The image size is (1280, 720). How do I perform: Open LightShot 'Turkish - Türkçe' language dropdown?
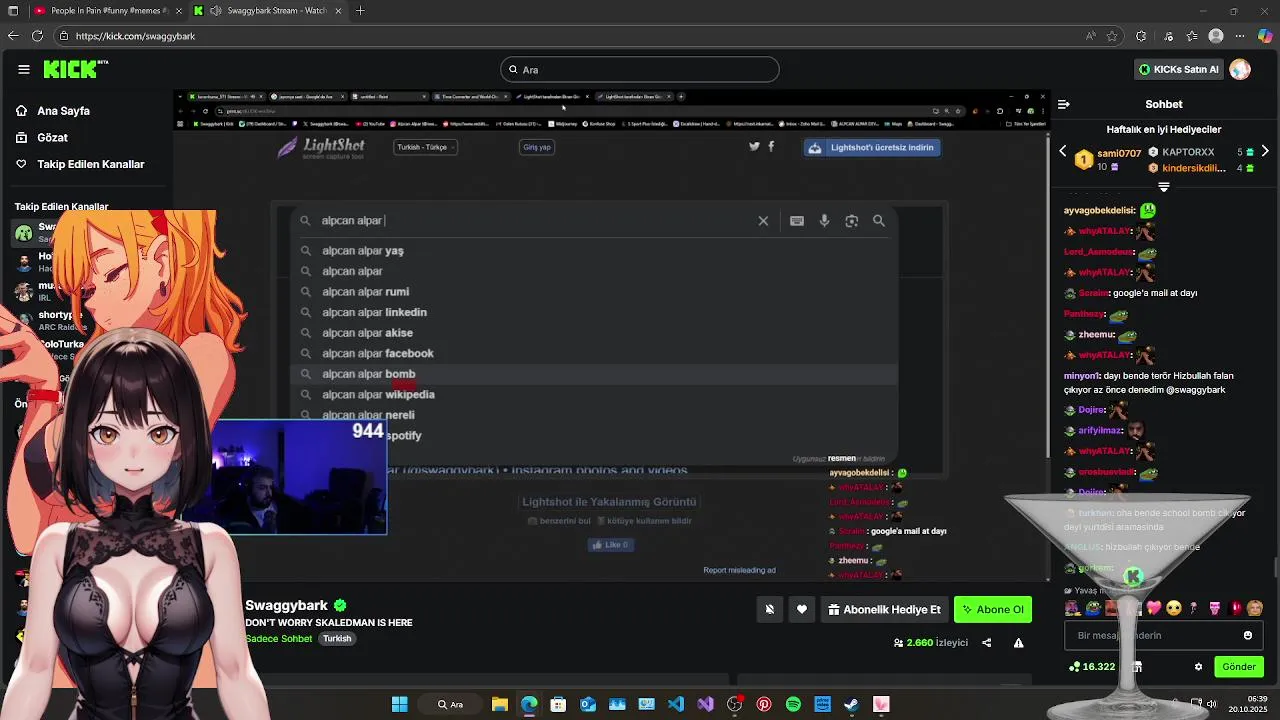[425, 147]
